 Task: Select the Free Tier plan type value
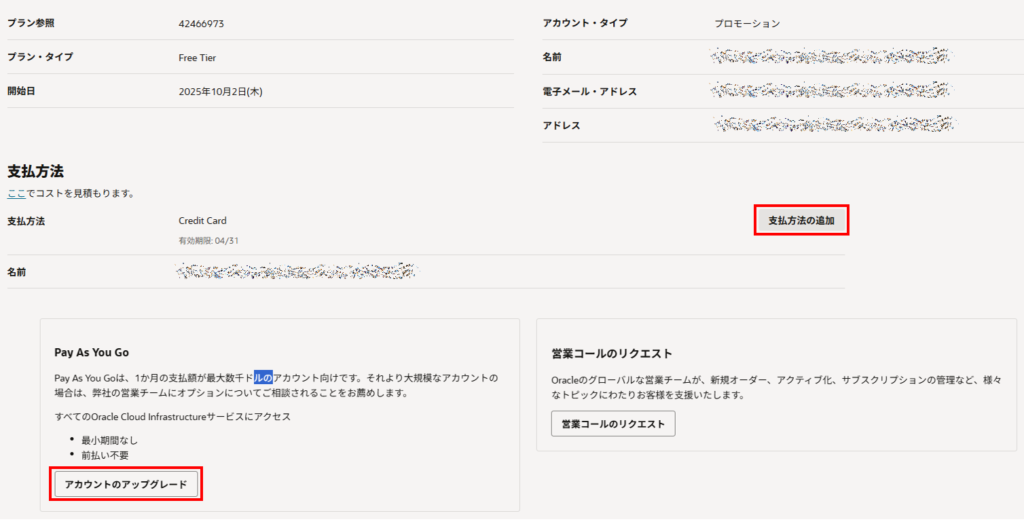(197, 58)
